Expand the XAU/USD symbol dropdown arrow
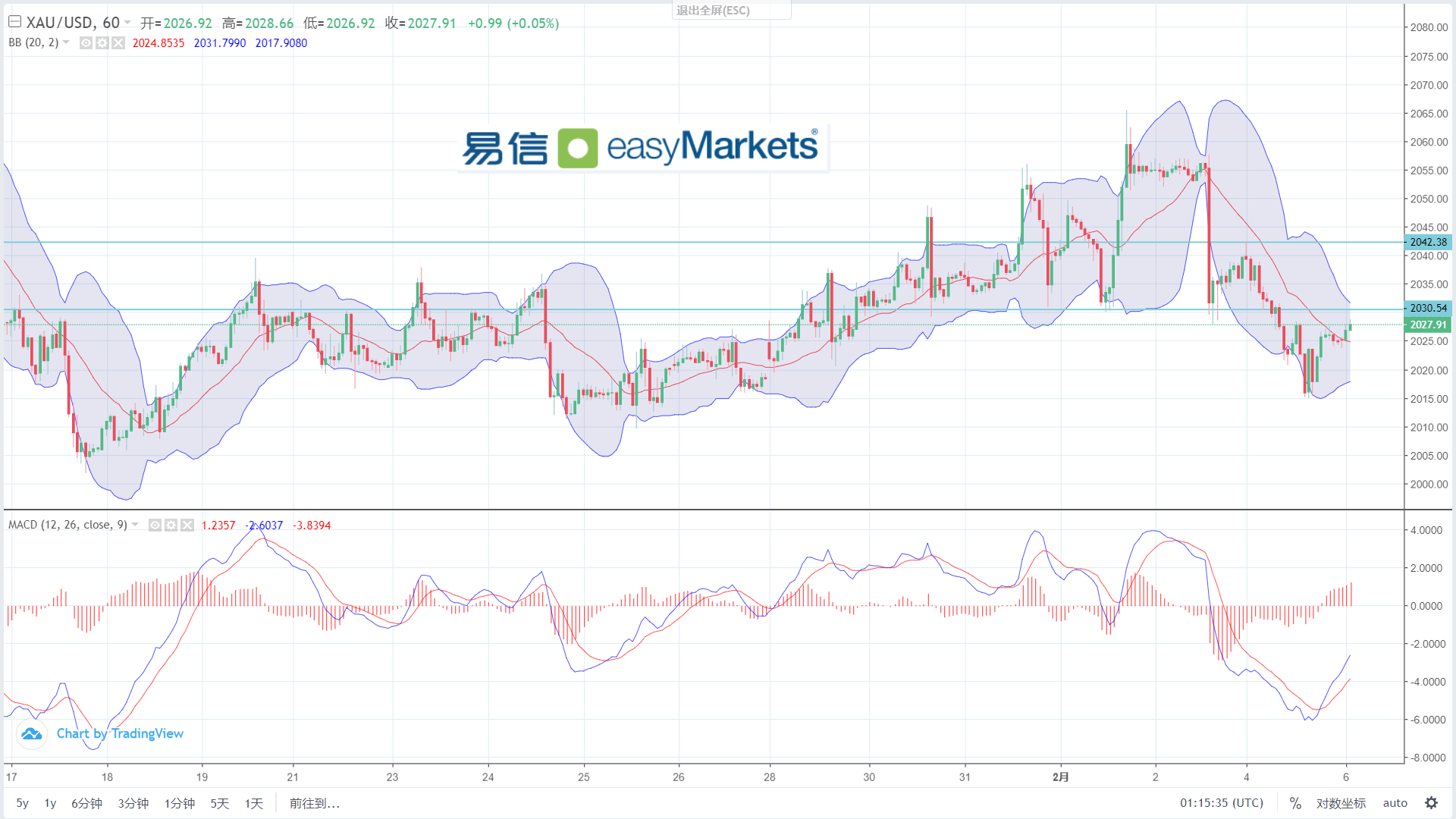1456x819 pixels. point(127,23)
